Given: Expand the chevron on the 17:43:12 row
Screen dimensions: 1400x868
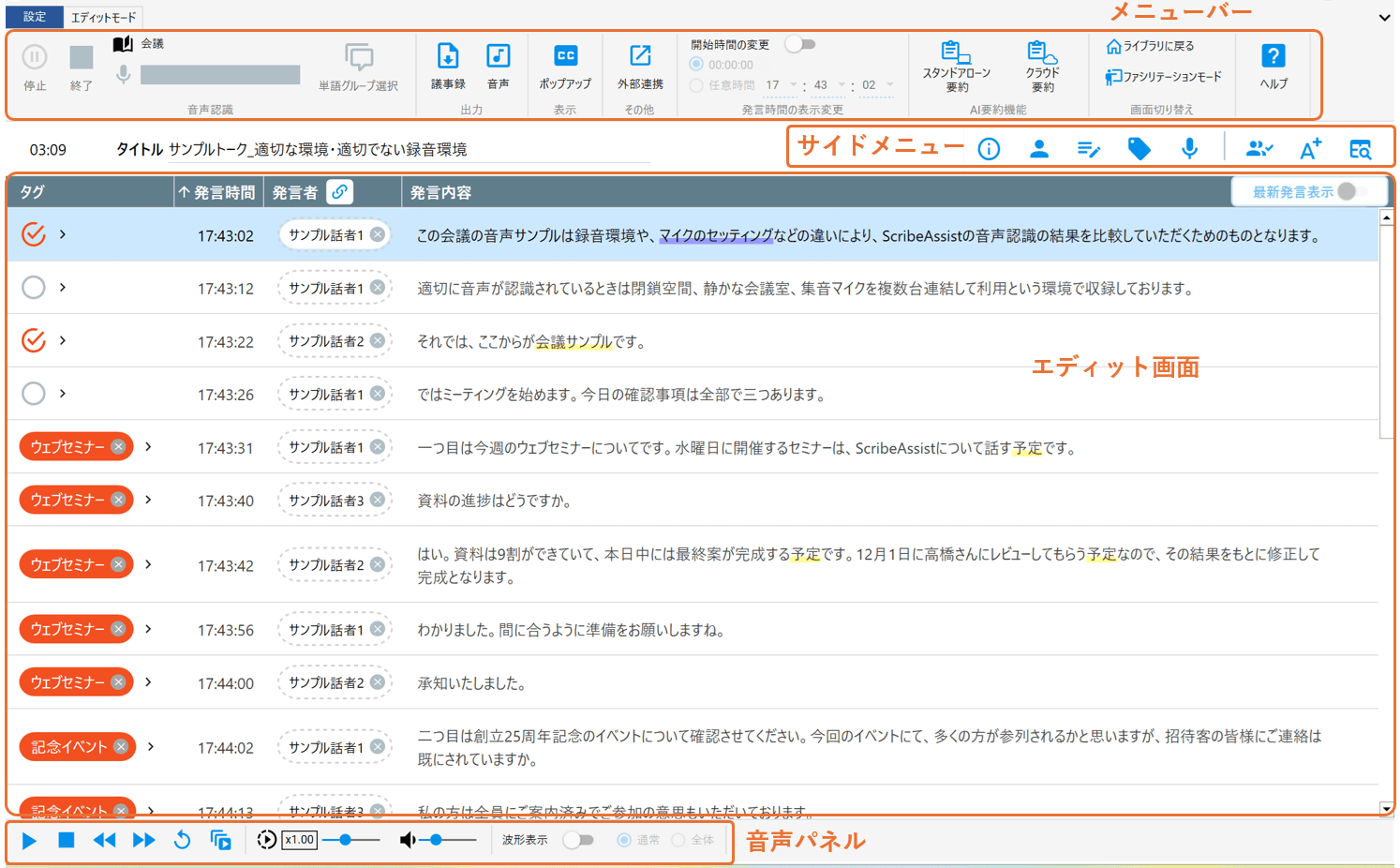Looking at the screenshot, I should [63, 288].
